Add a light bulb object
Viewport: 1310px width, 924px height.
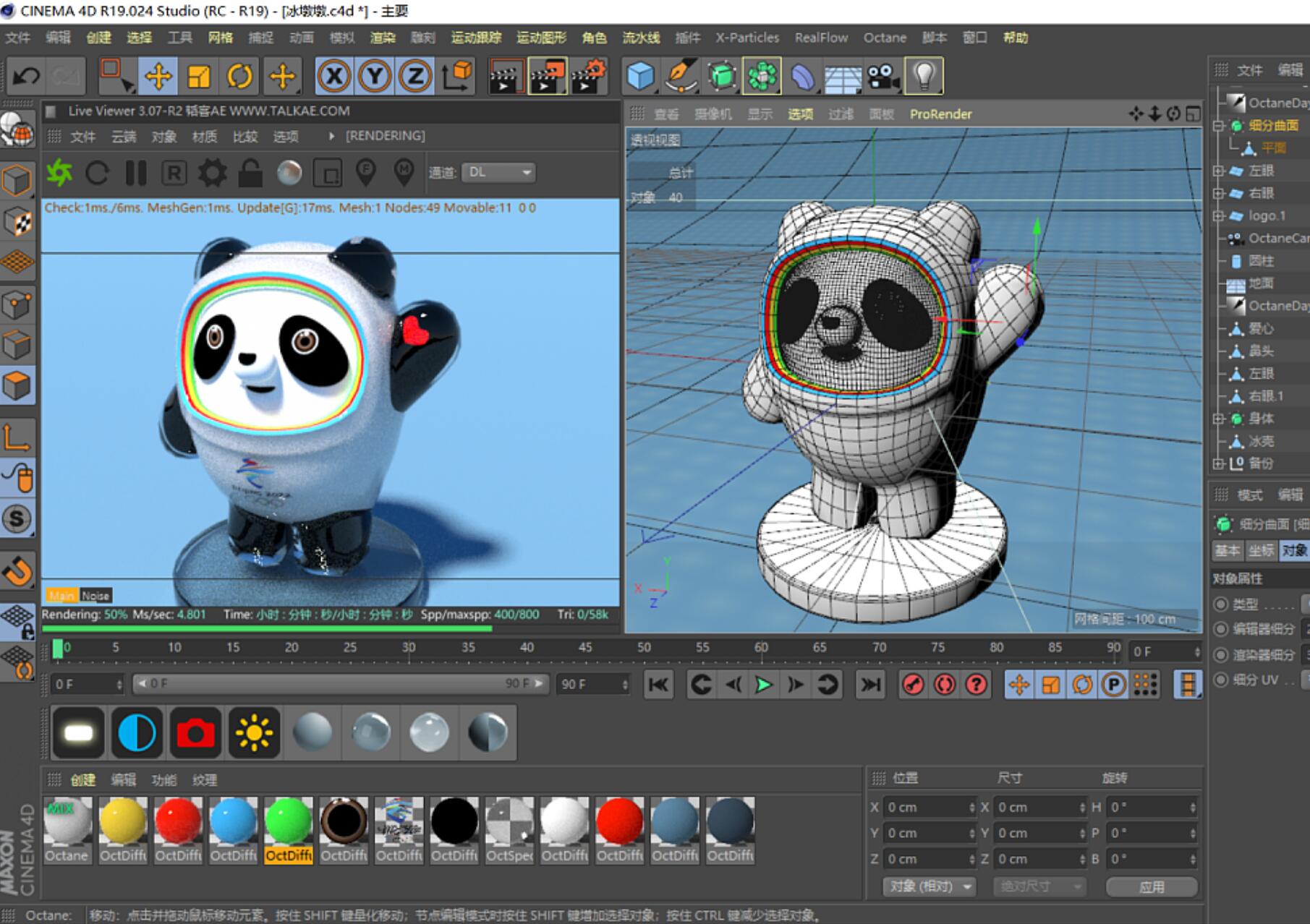924,76
